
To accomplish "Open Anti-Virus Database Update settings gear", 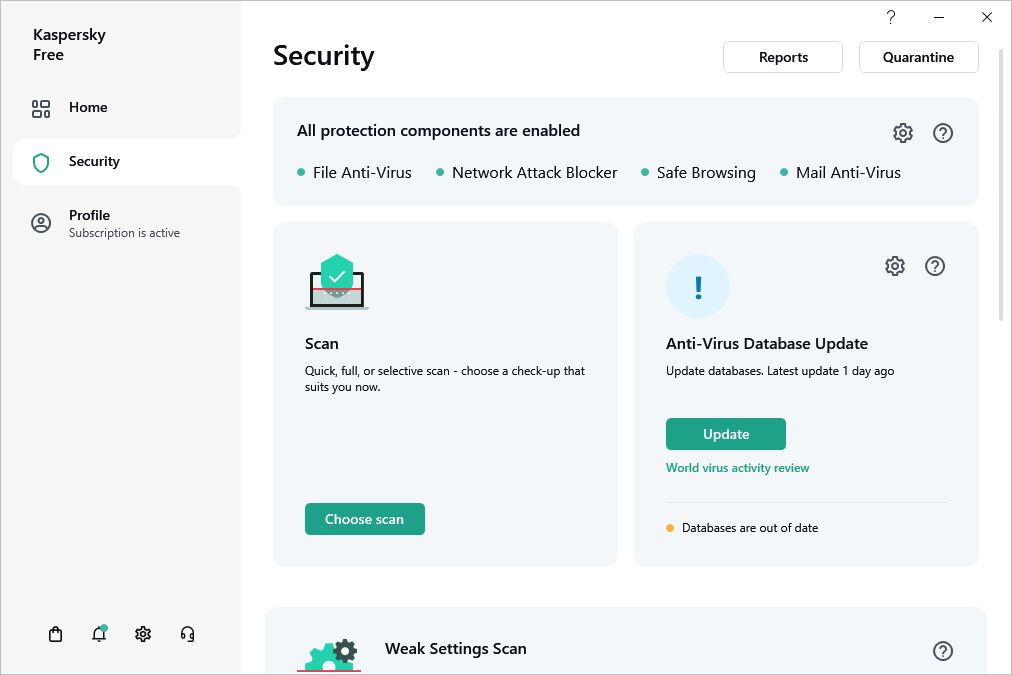I will (895, 266).
